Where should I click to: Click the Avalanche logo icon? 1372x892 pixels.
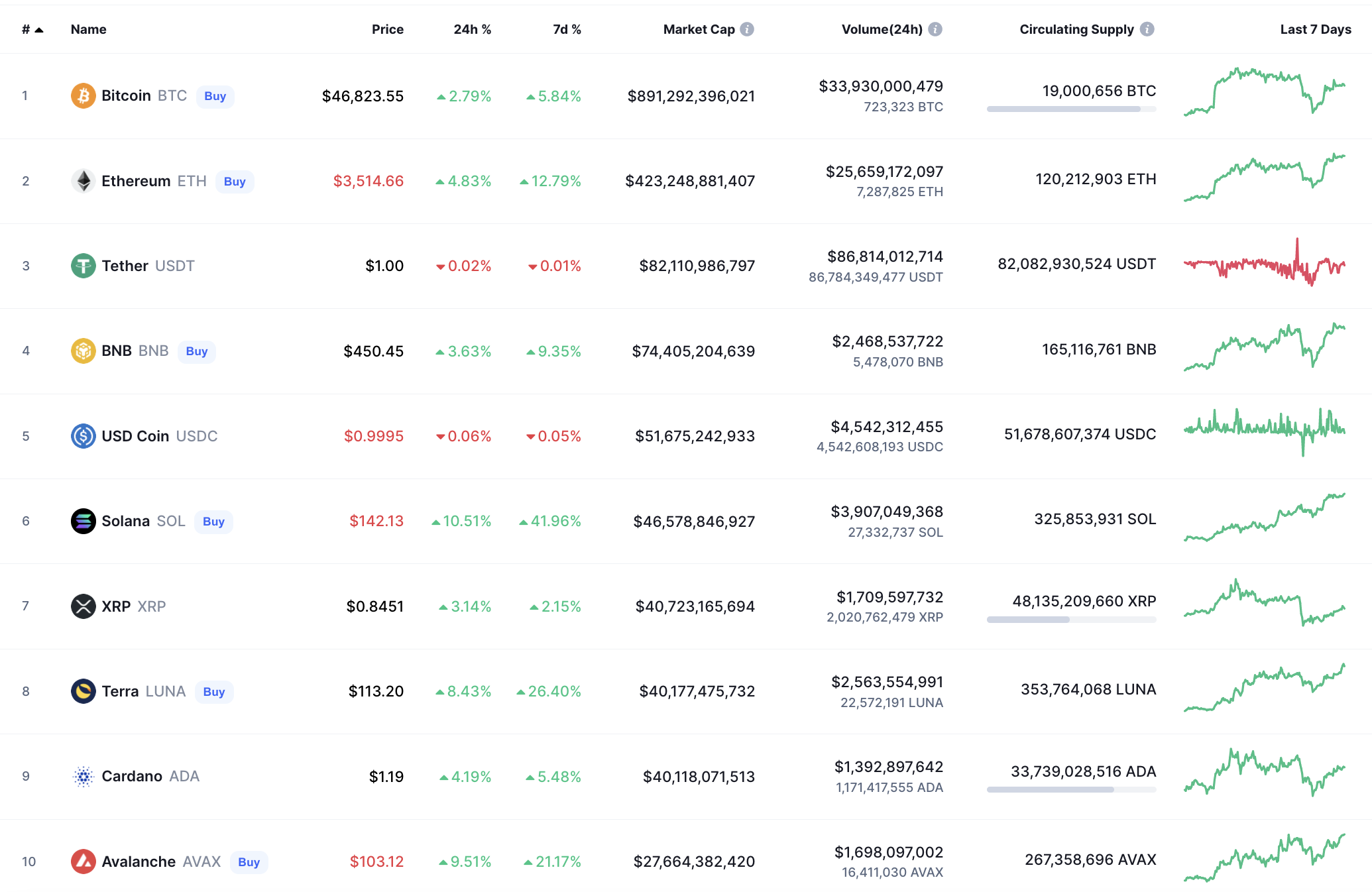click(83, 862)
